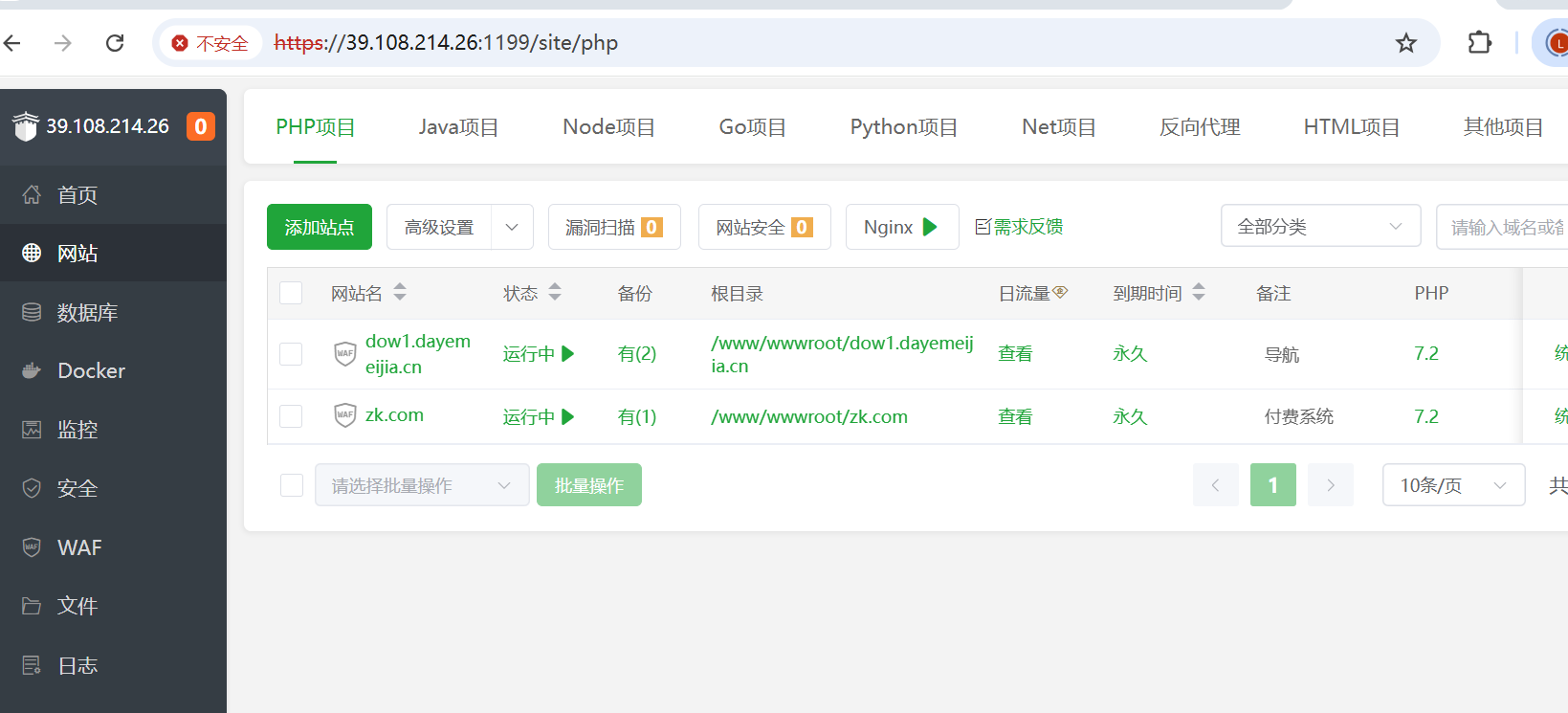Sort by 网站名 column arrows
1568x713 pixels.
coord(400,292)
